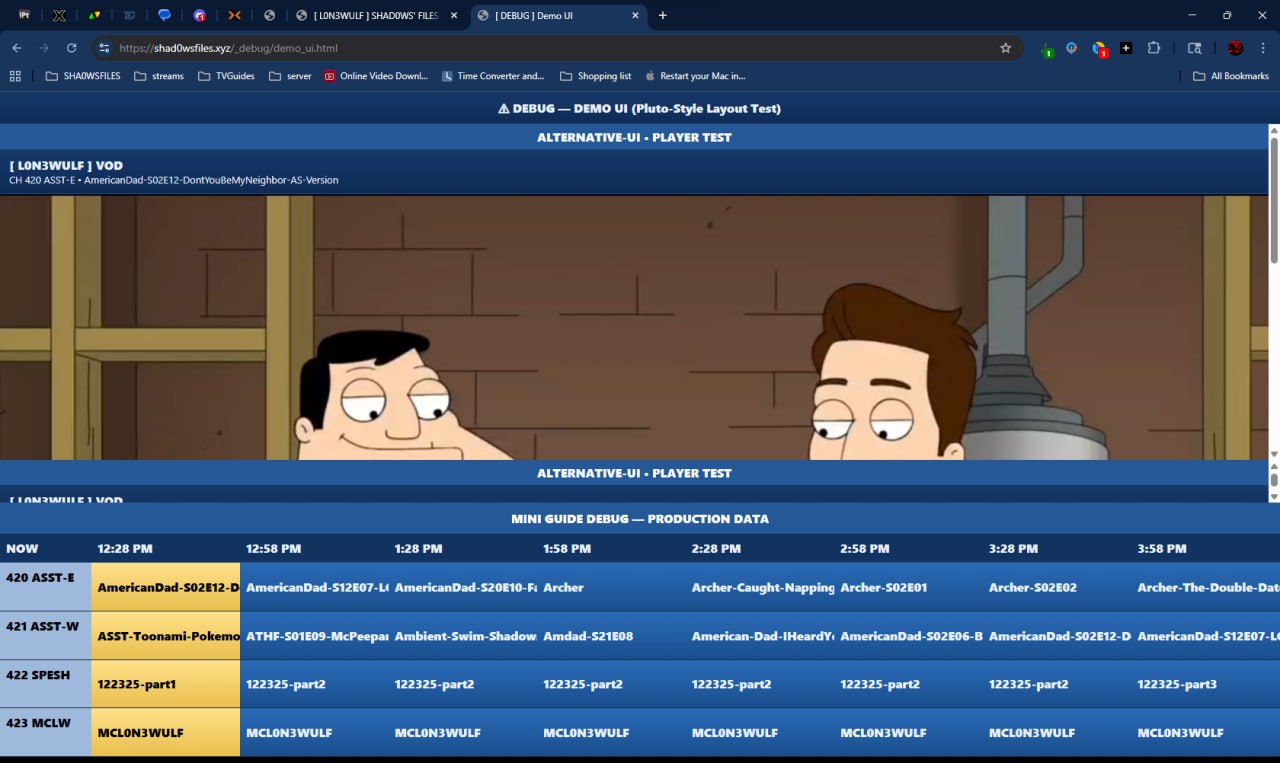Open the streams bookmark folder
This screenshot has width=1280, height=763.
click(159, 76)
